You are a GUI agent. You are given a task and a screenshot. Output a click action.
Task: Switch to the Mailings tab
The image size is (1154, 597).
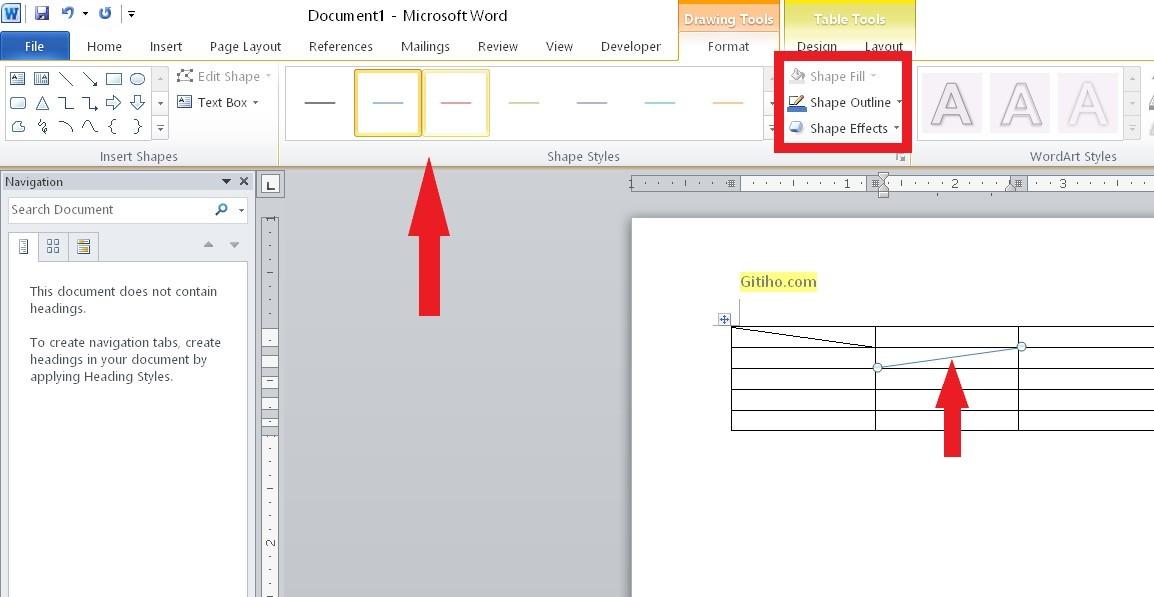(425, 46)
